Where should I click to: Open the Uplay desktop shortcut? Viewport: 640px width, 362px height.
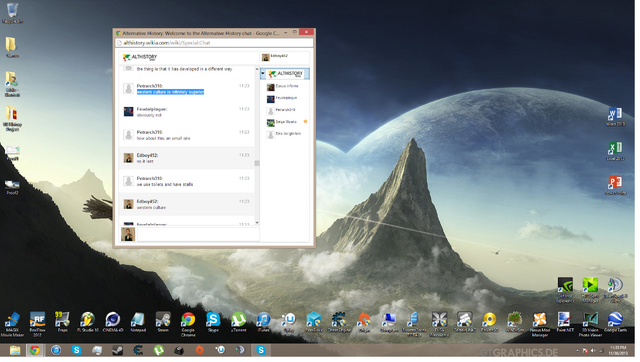point(289,322)
